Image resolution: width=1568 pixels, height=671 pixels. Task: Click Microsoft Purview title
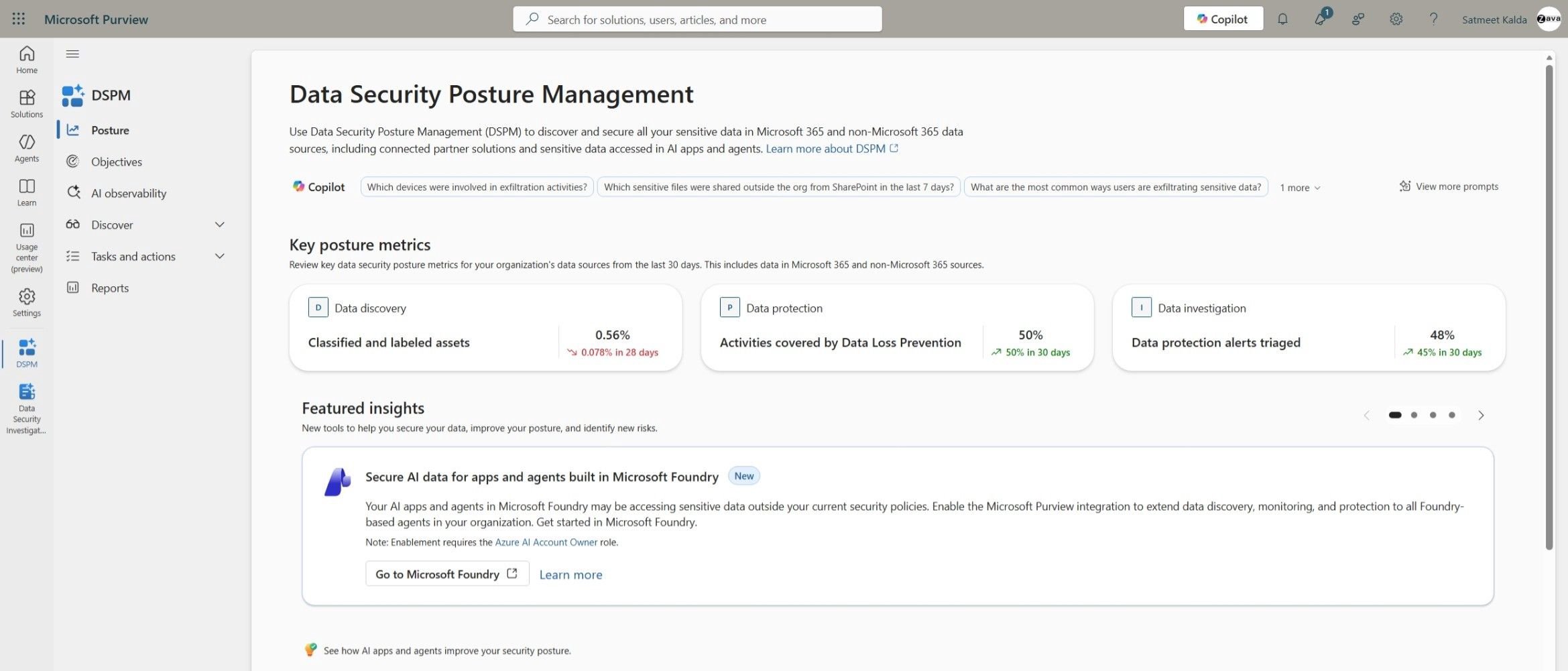(96, 19)
